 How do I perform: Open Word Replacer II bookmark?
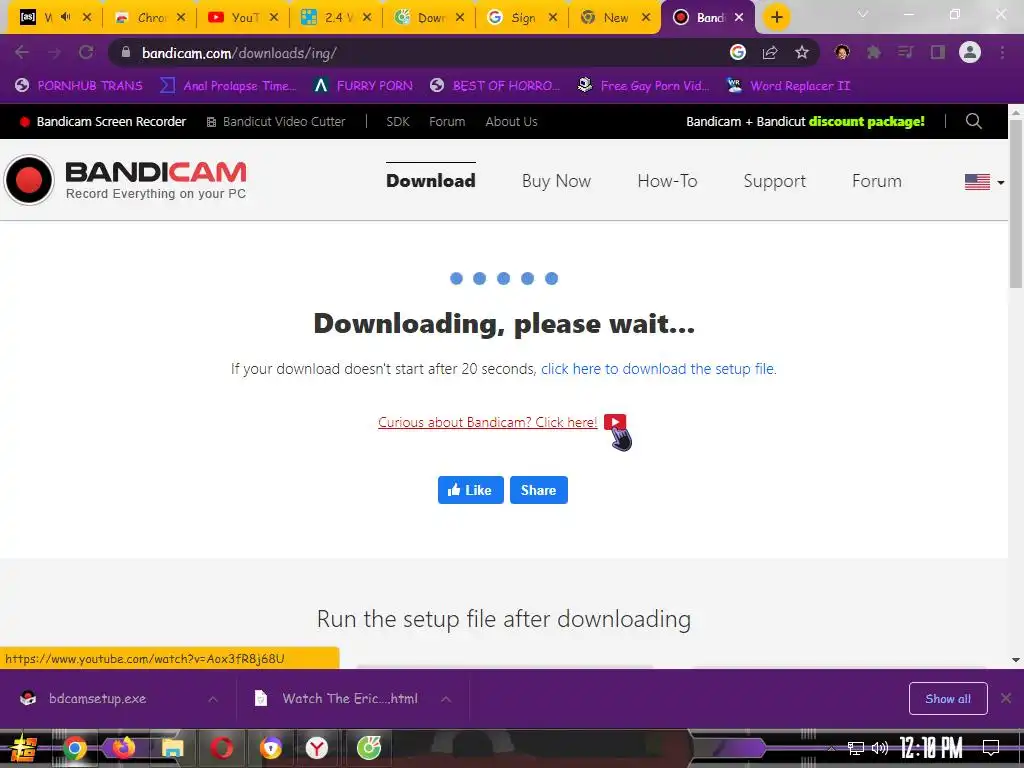[788, 86]
